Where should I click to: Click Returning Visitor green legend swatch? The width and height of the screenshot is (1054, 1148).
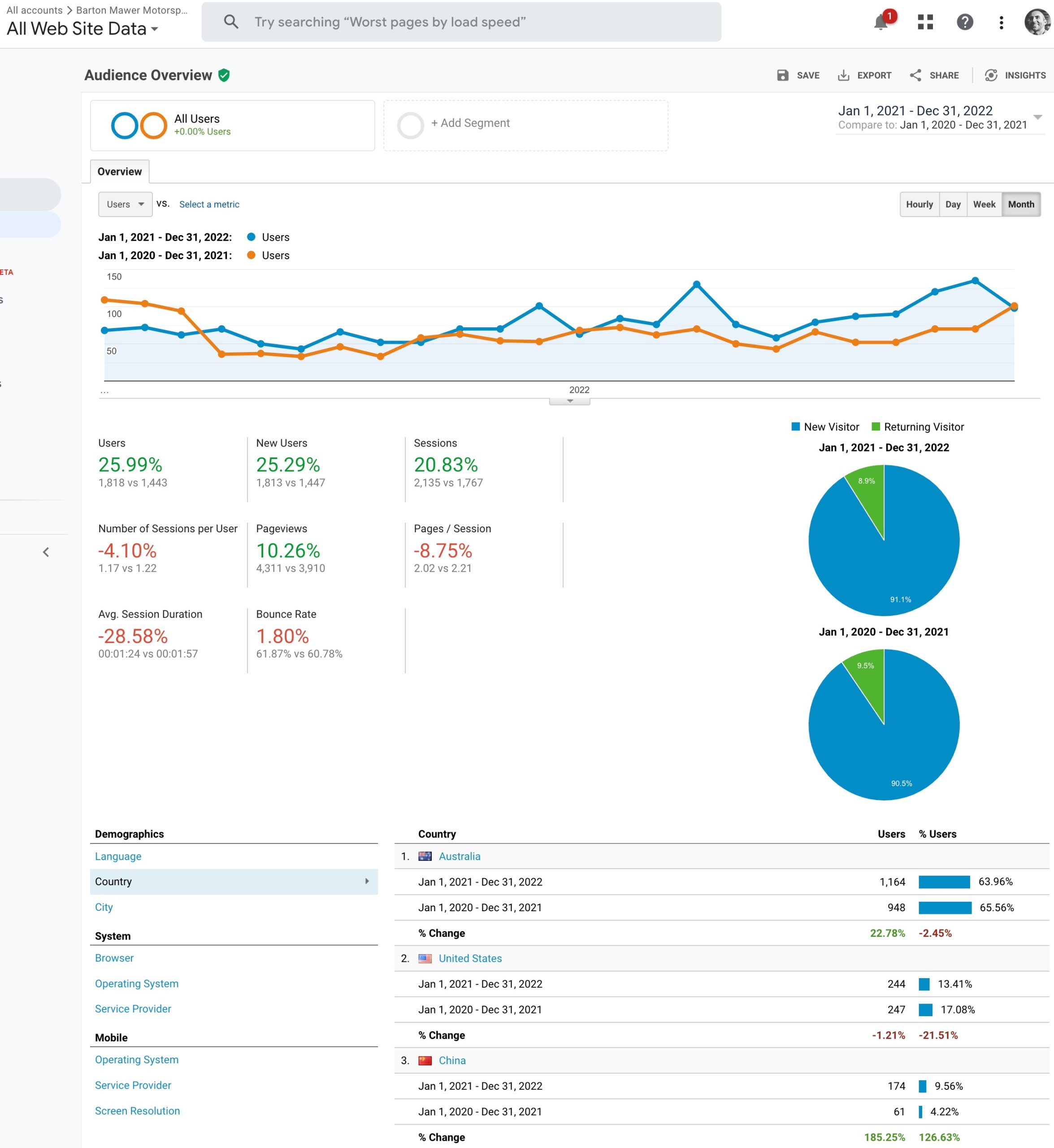[x=876, y=427]
